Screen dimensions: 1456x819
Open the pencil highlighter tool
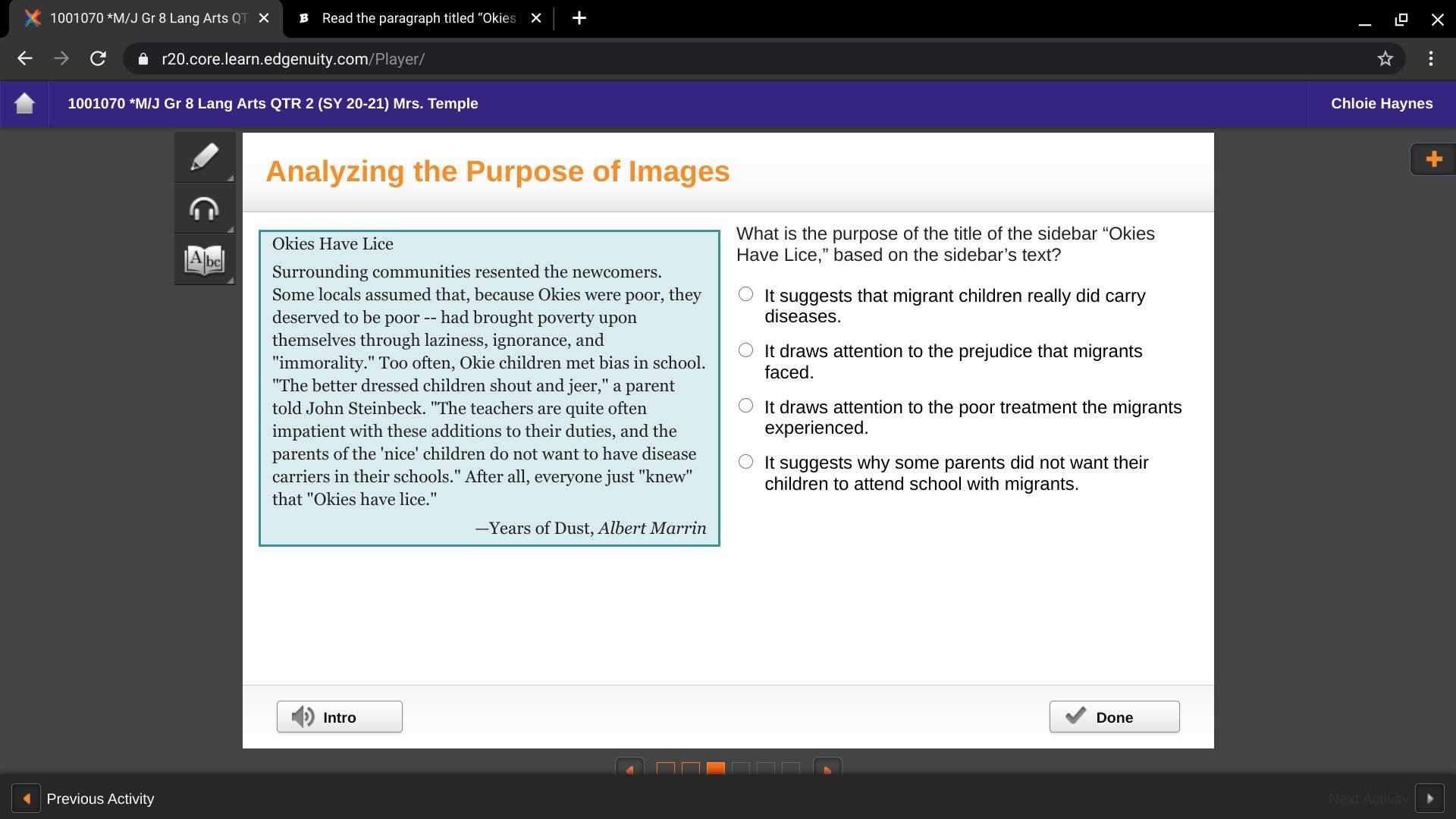(x=204, y=157)
